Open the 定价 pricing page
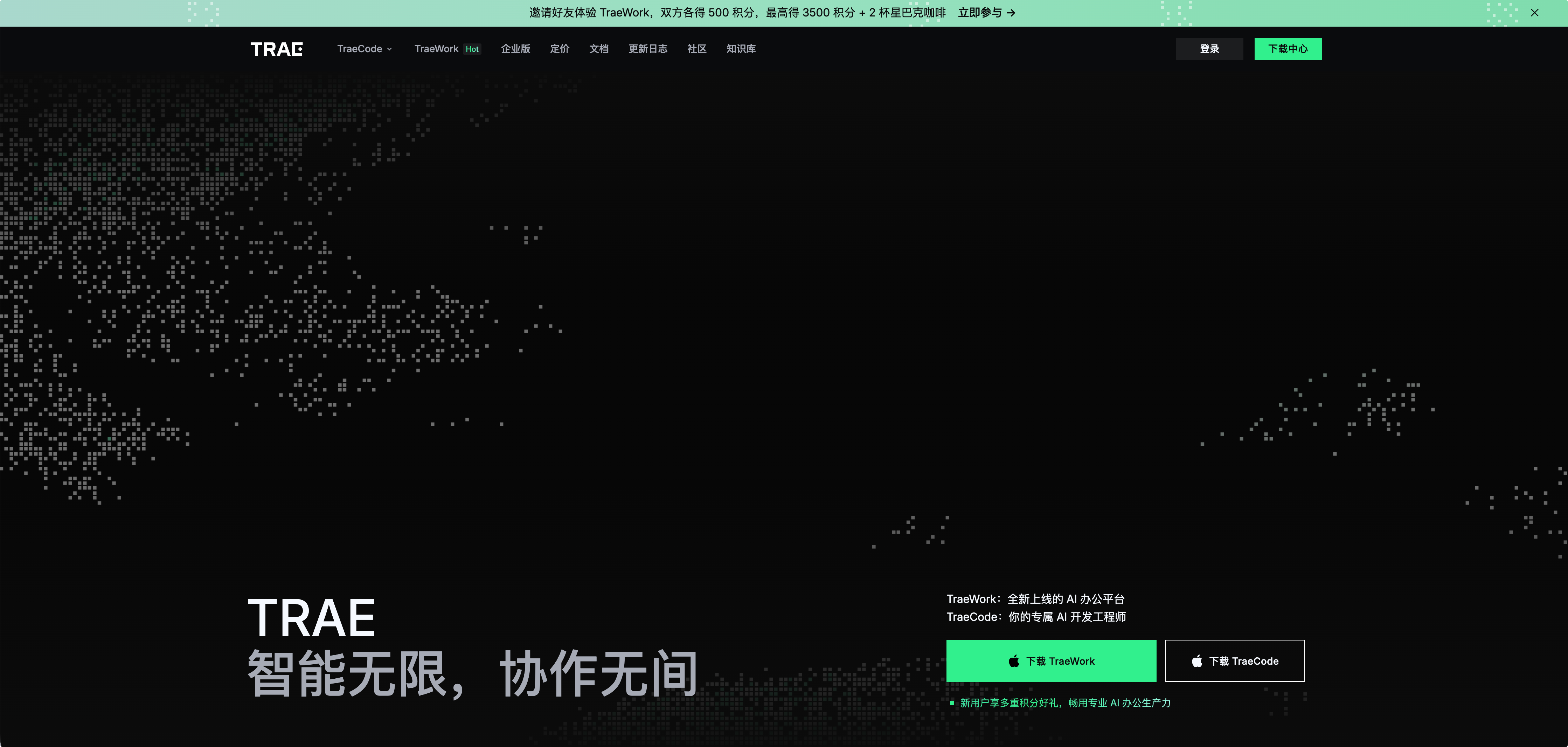Screen dimensions: 1568x747 pyautogui.click(x=560, y=49)
